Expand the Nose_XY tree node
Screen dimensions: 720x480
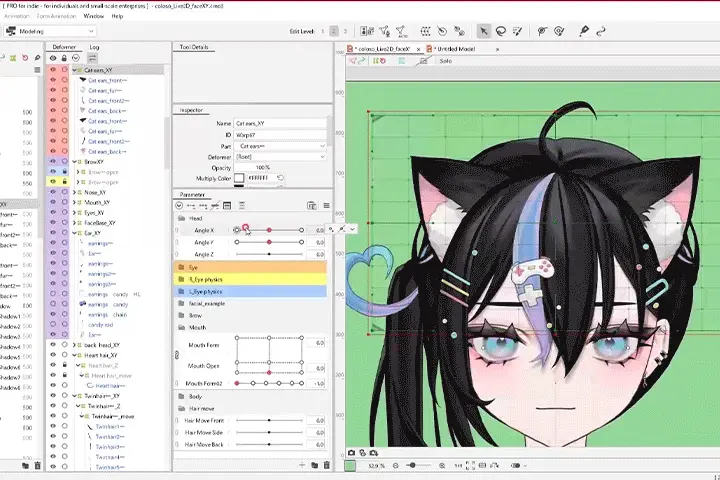(74, 192)
